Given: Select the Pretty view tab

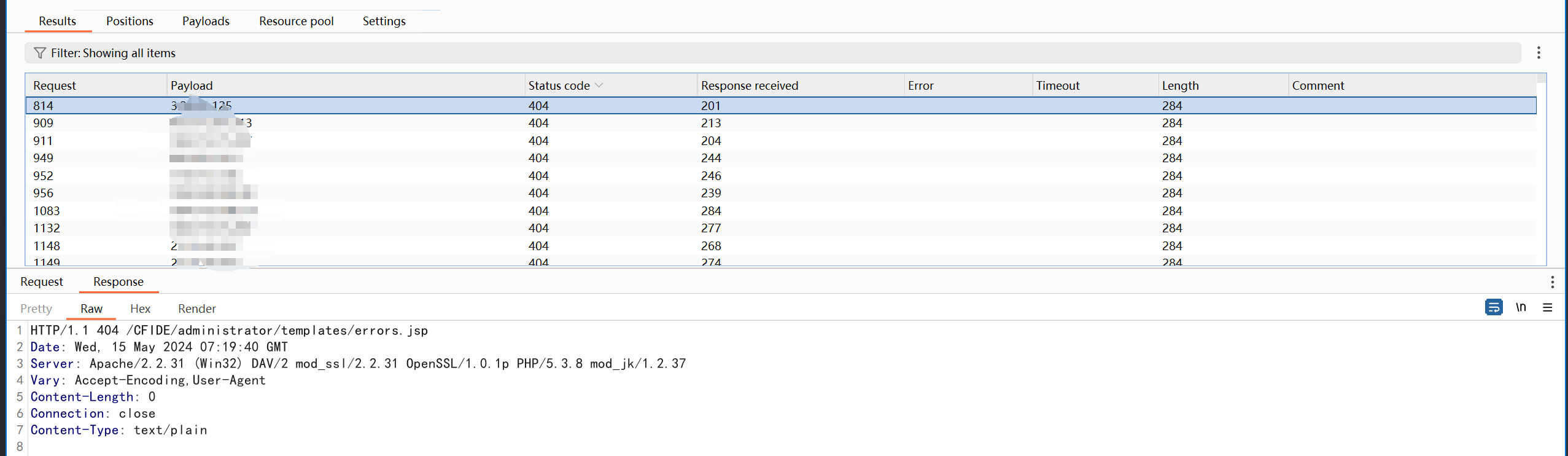Looking at the screenshot, I should point(36,309).
